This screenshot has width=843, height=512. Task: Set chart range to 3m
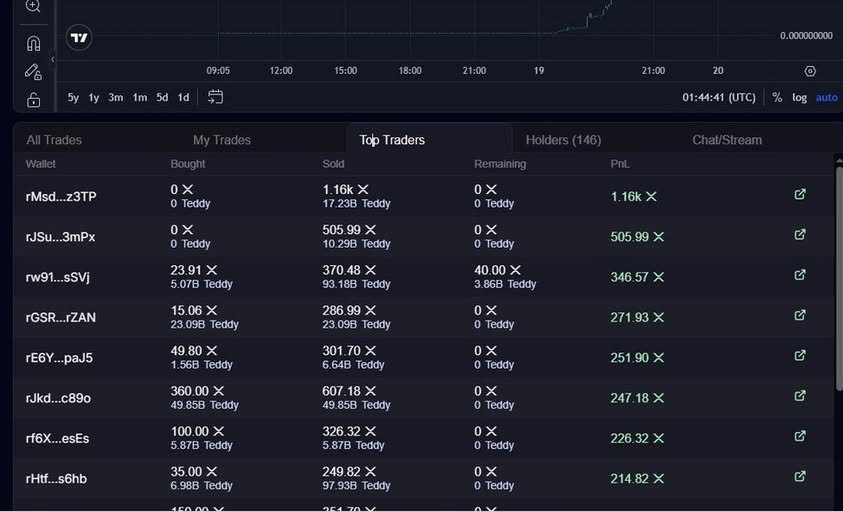tap(116, 97)
